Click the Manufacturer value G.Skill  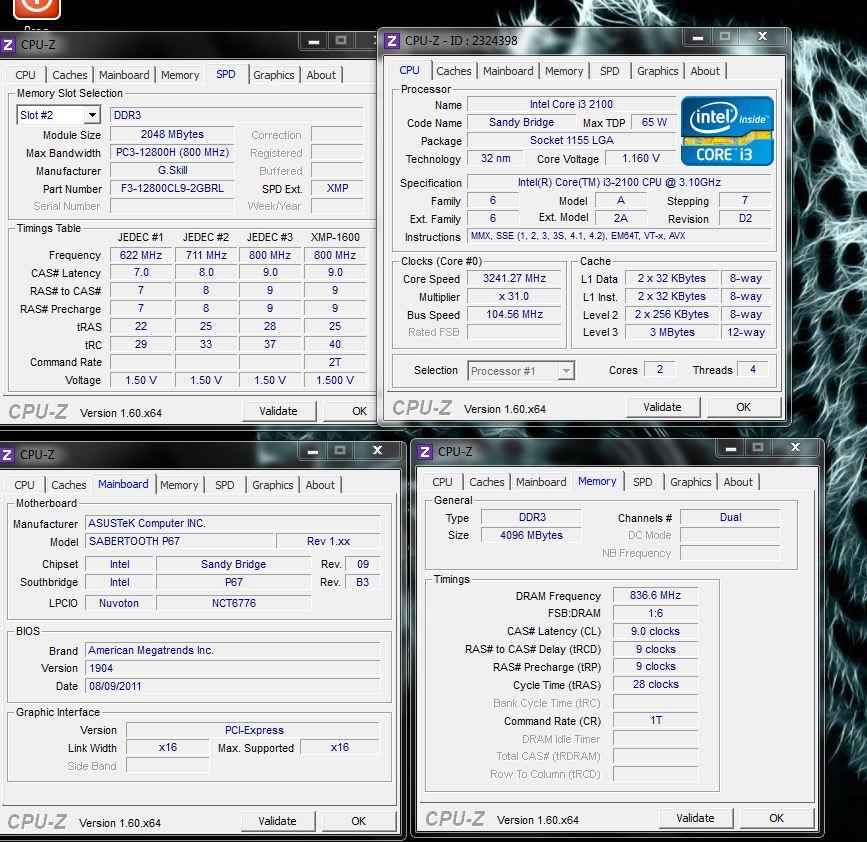(172, 170)
